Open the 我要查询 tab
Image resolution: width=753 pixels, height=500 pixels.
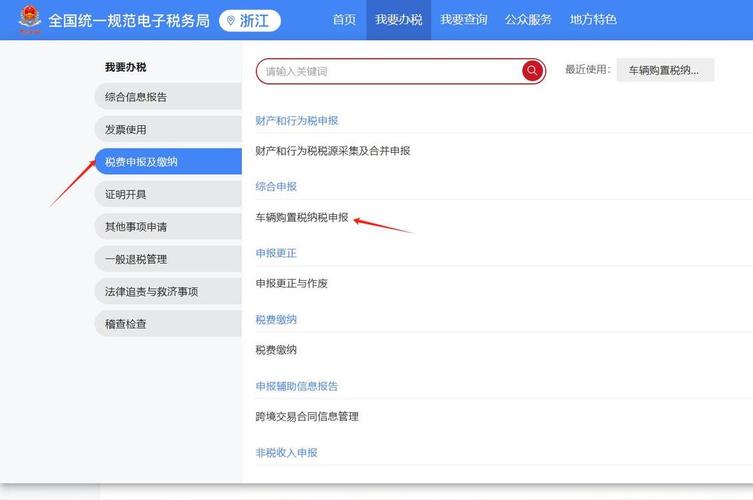[463, 19]
